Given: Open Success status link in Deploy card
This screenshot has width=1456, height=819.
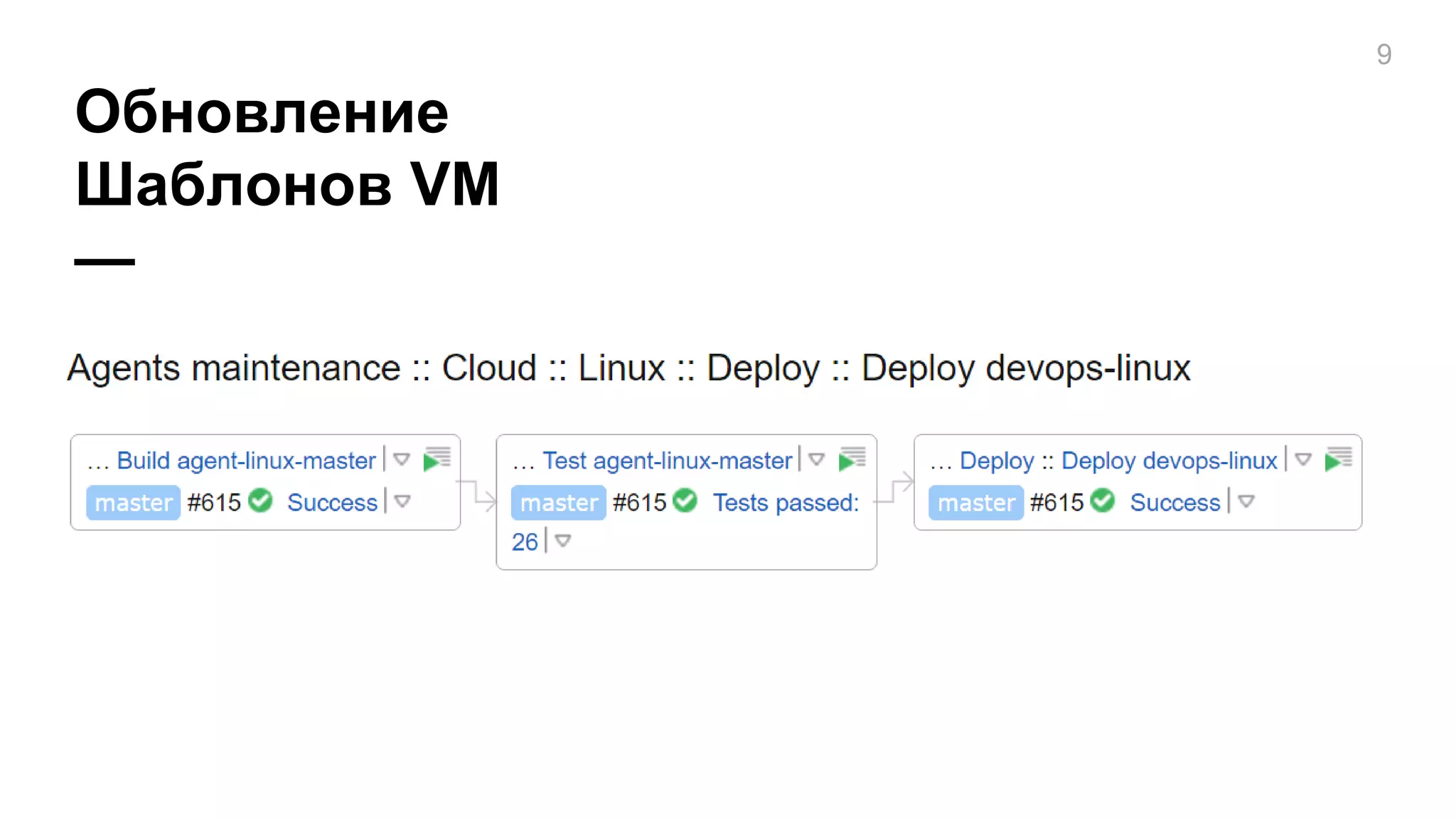Looking at the screenshot, I should click(1175, 503).
